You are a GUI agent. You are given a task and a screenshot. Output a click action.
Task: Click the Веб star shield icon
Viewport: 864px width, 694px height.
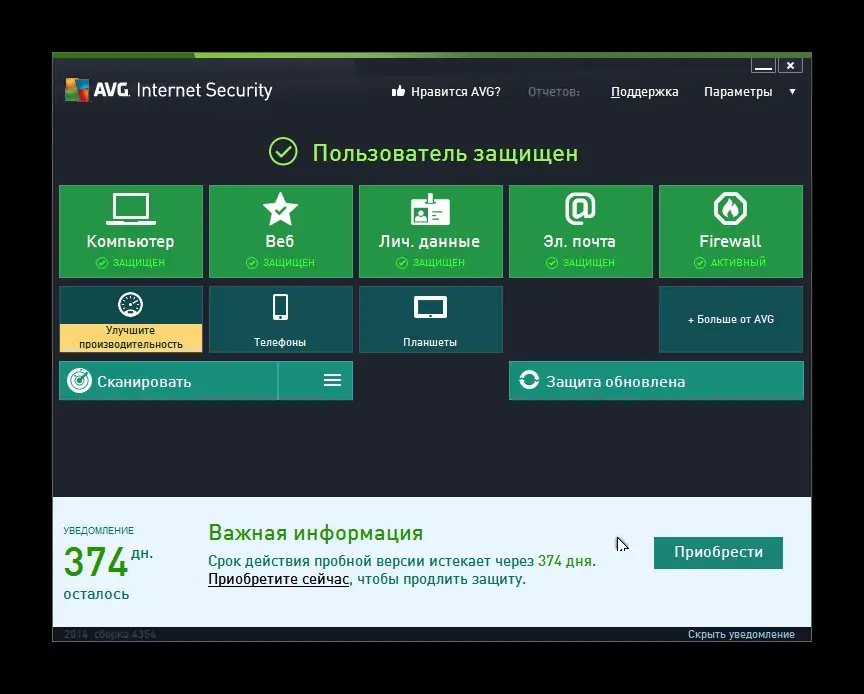click(280, 209)
